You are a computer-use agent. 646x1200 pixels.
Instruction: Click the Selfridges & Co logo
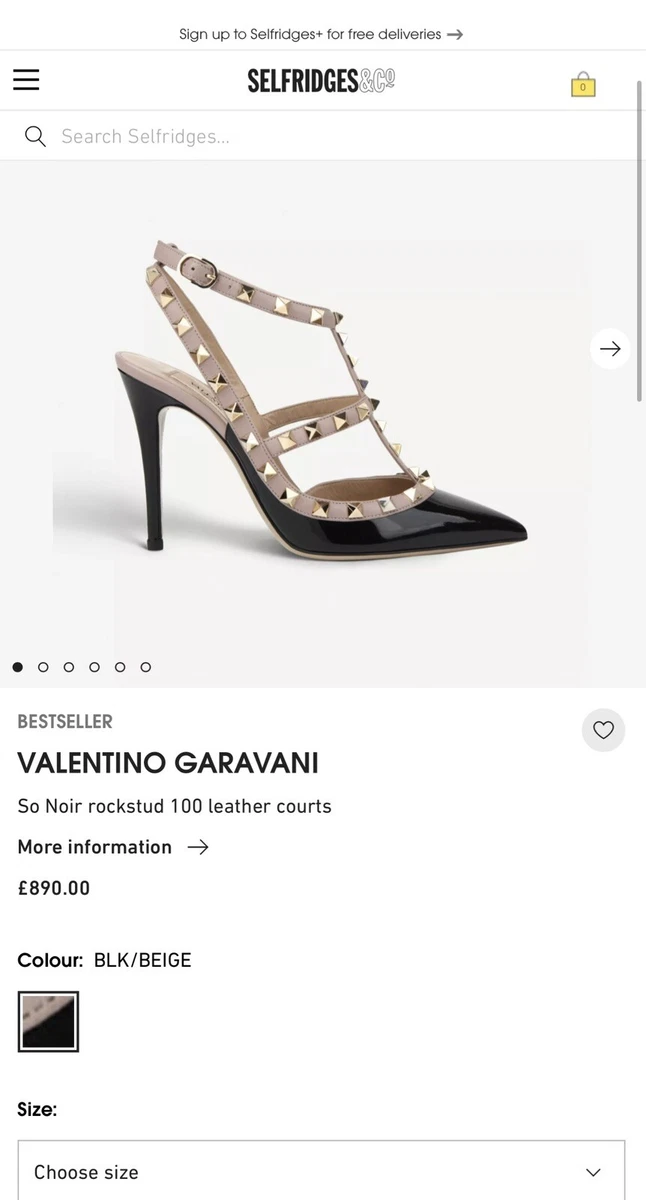tap(321, 81)
